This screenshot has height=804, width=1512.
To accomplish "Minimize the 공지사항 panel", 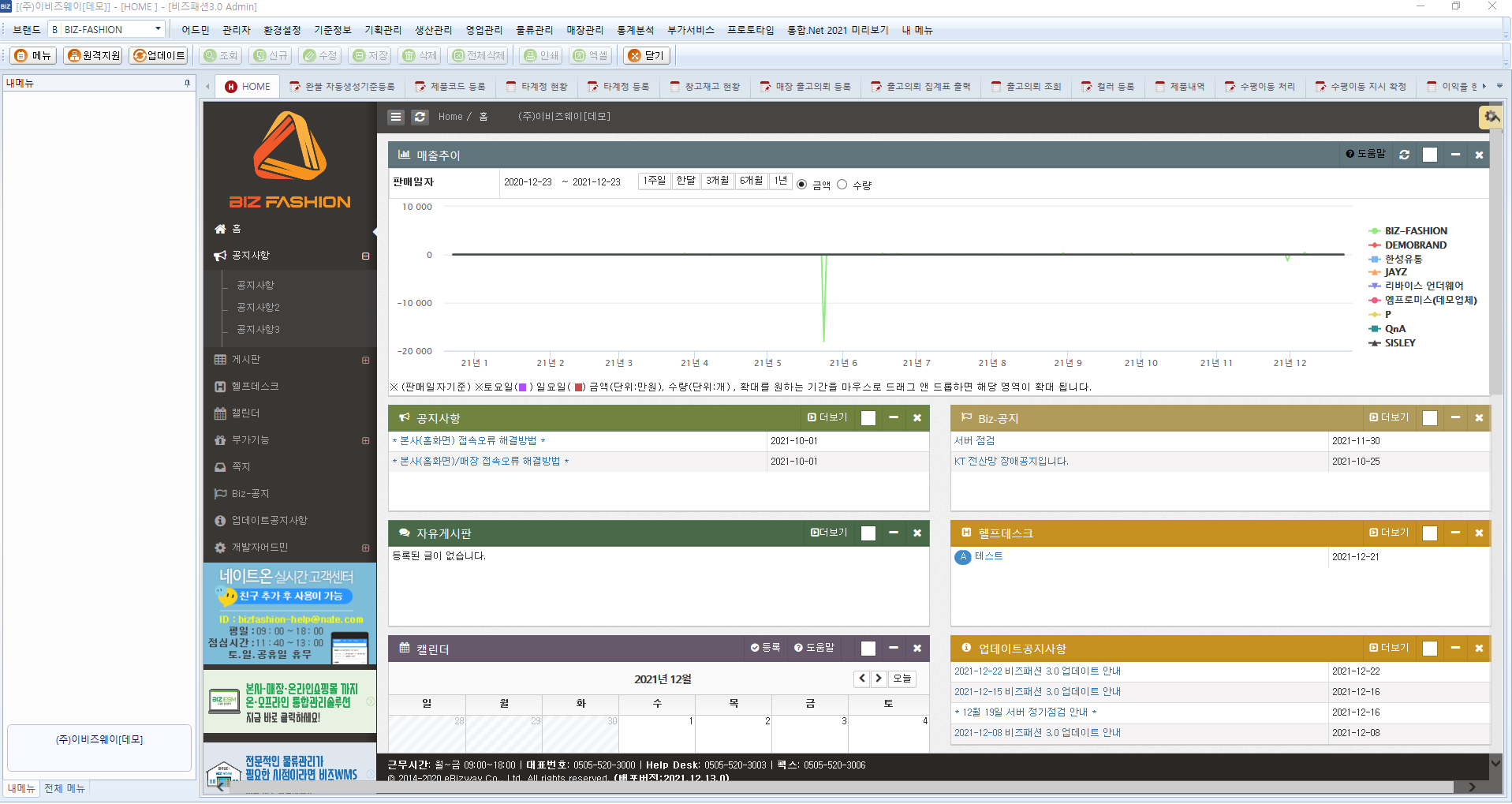I will coord(893,417).
